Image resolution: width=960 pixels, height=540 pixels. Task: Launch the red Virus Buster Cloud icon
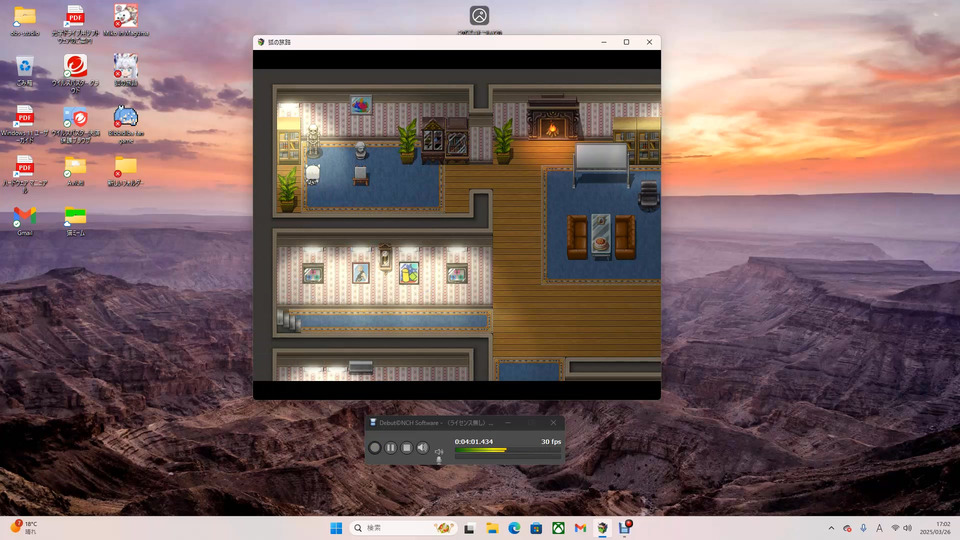pos(75,73)
